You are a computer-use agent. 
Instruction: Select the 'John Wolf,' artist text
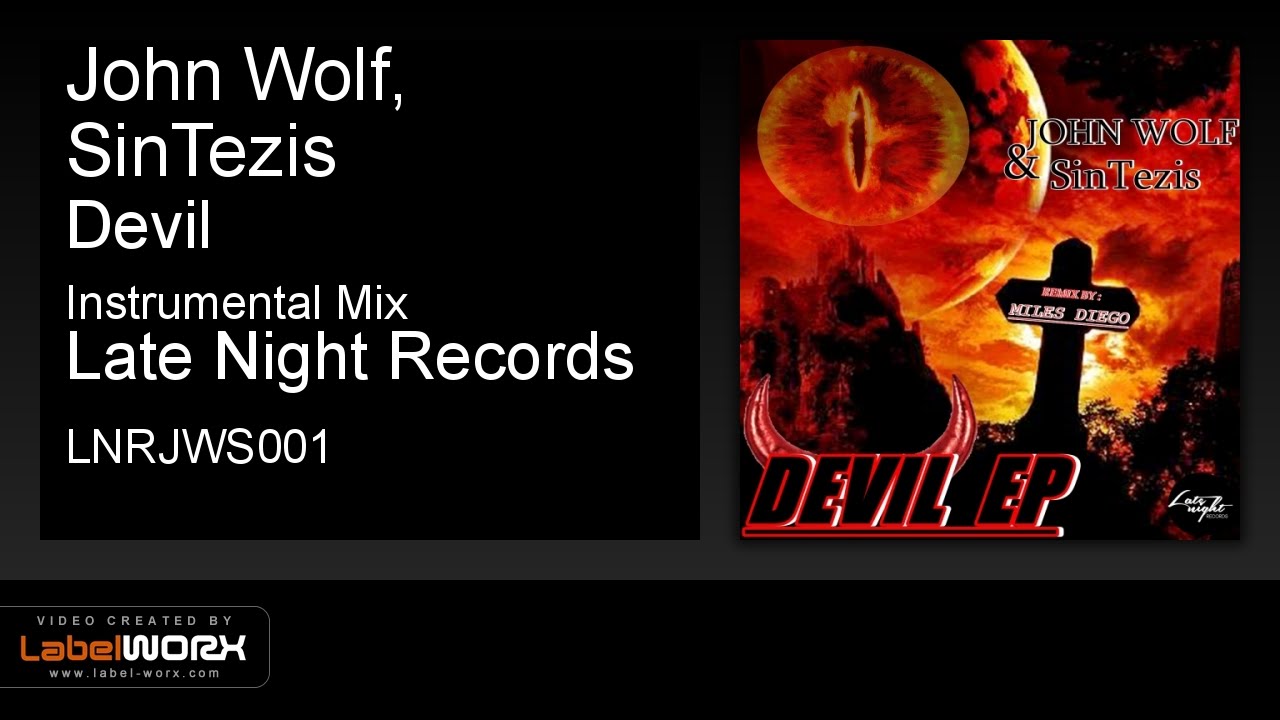click(236, 76)
